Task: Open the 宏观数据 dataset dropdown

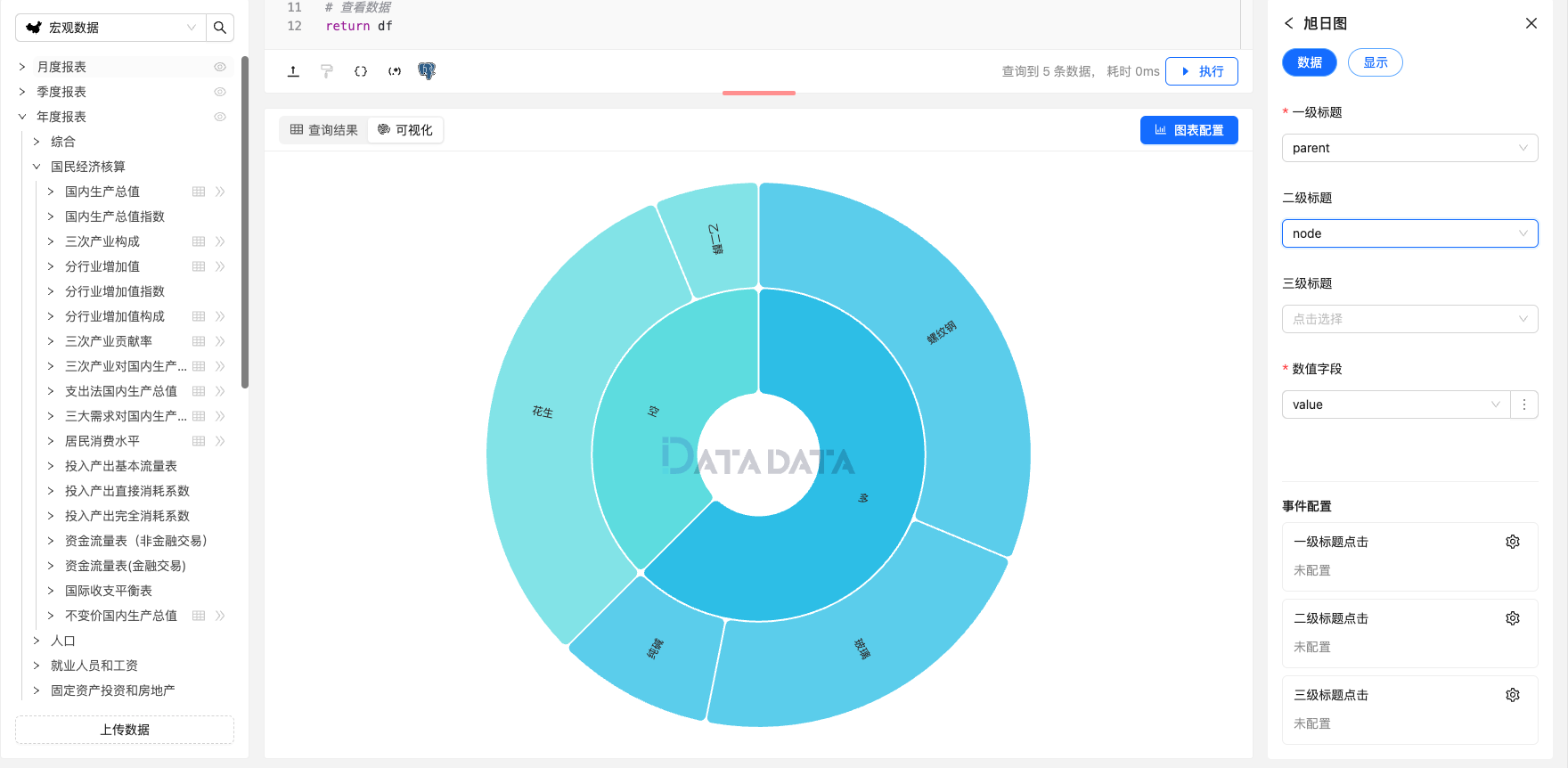Action: (x=111, y=28)
